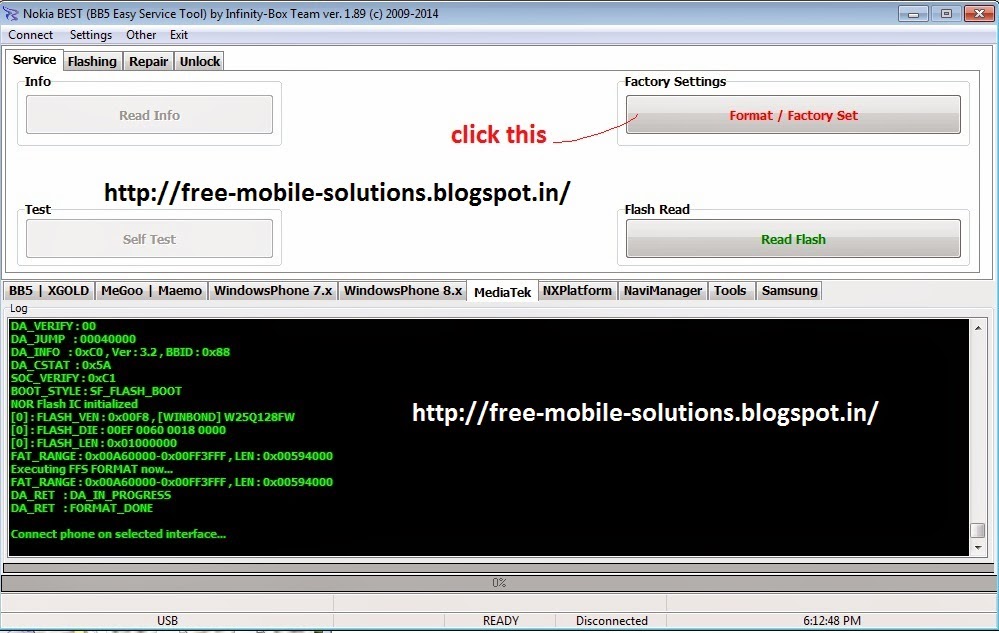Image resolution: width=999 pixels, height=633 pixels.
Task: Click Format / Factory Set button
Action: [x=793, y=115]
